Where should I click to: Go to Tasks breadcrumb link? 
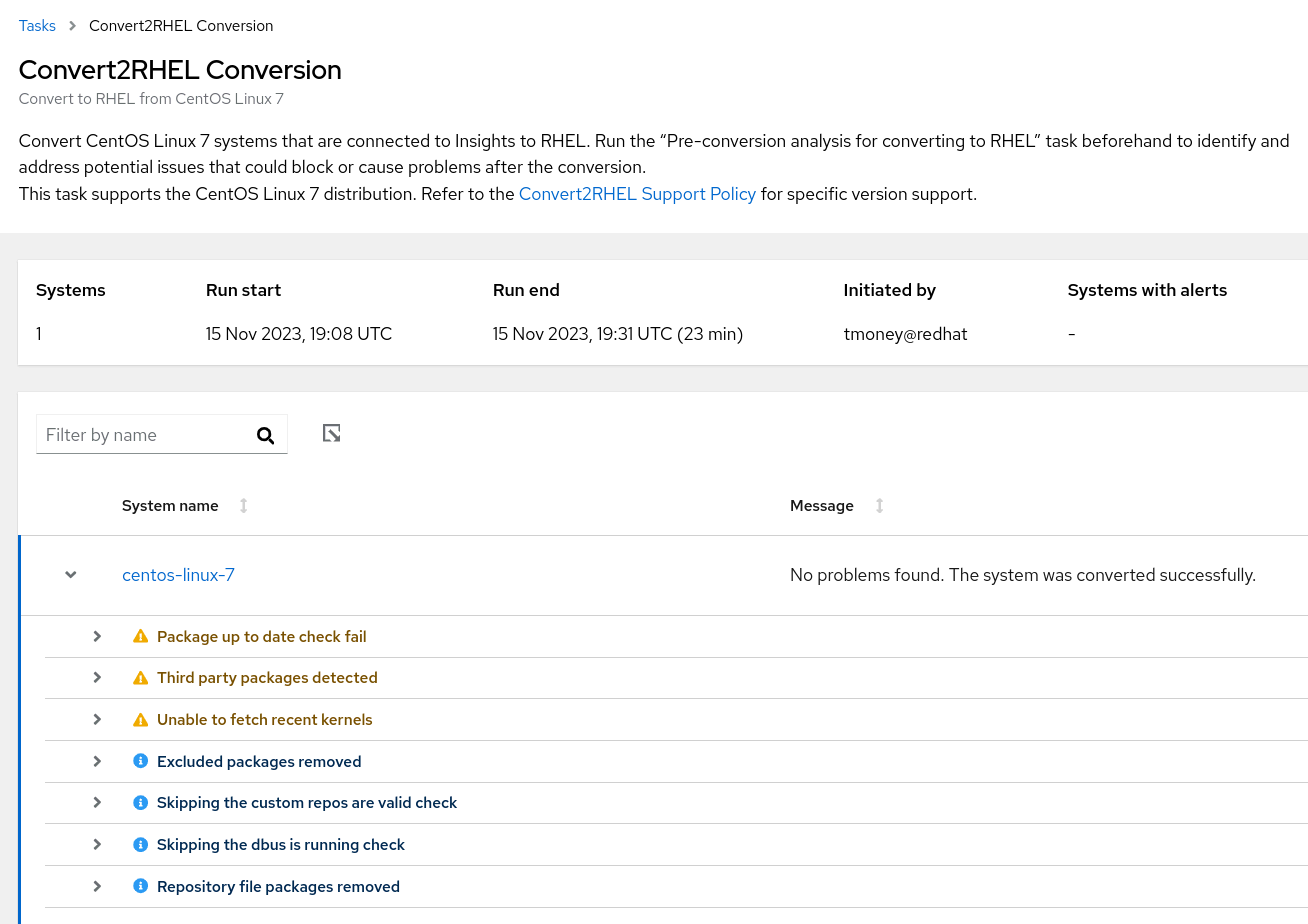coord(37,26)
